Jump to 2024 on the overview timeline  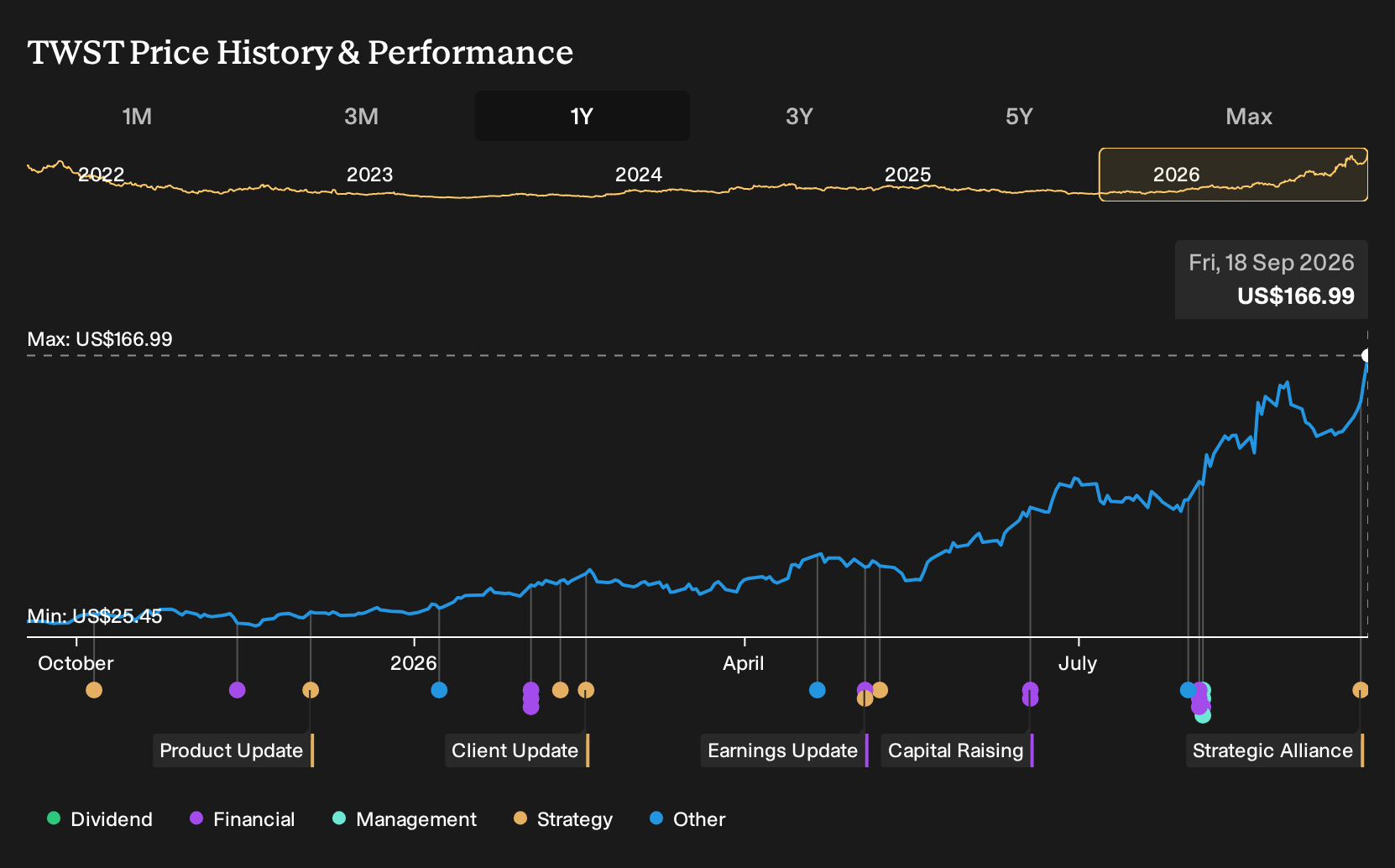[x=638, y=175]
